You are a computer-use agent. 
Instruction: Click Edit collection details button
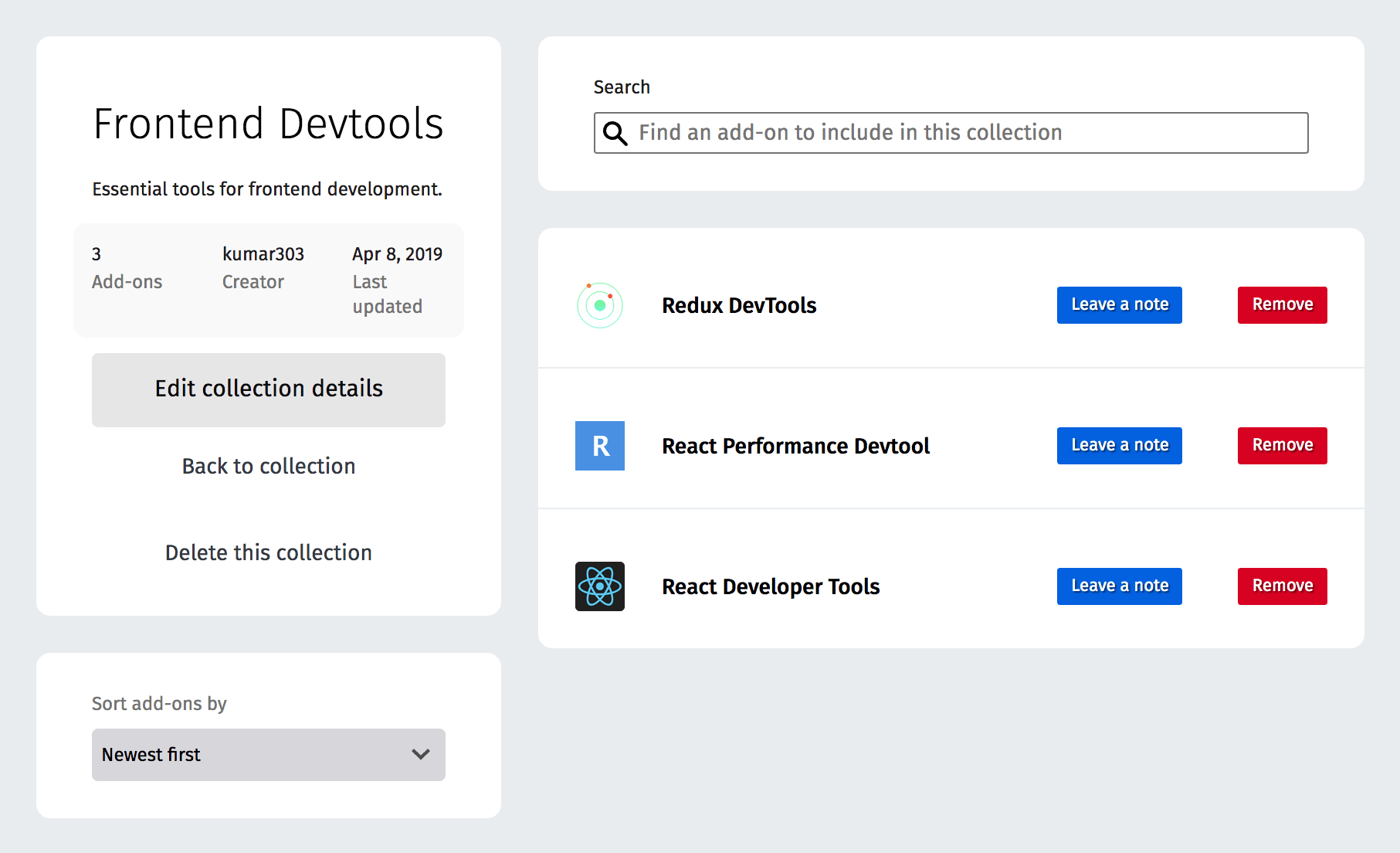coord(269,390)
